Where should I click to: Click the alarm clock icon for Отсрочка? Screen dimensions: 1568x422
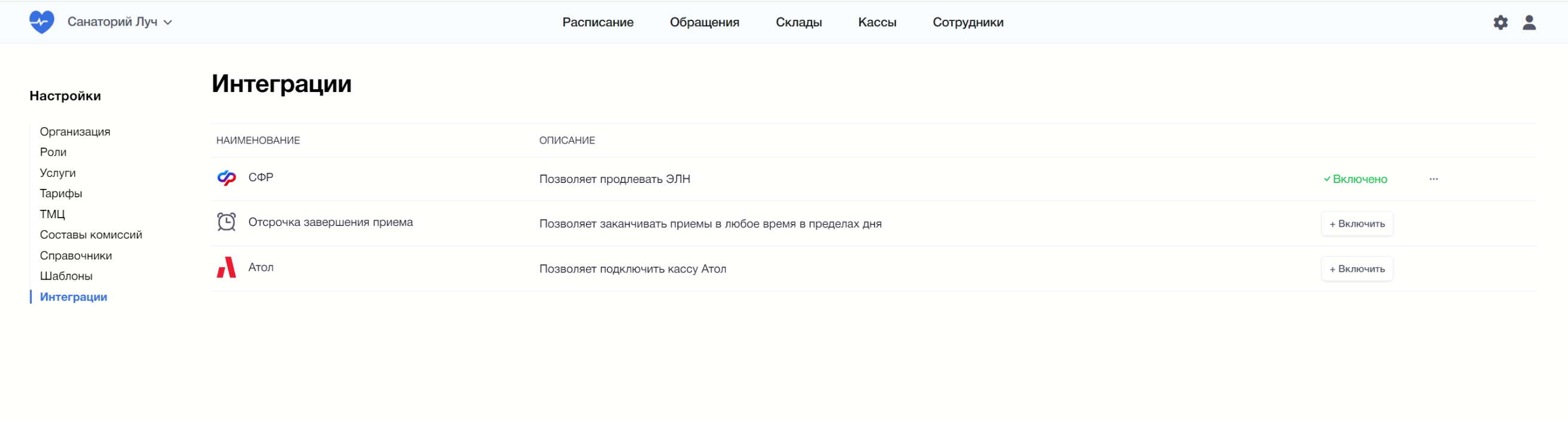coord(227,222)
